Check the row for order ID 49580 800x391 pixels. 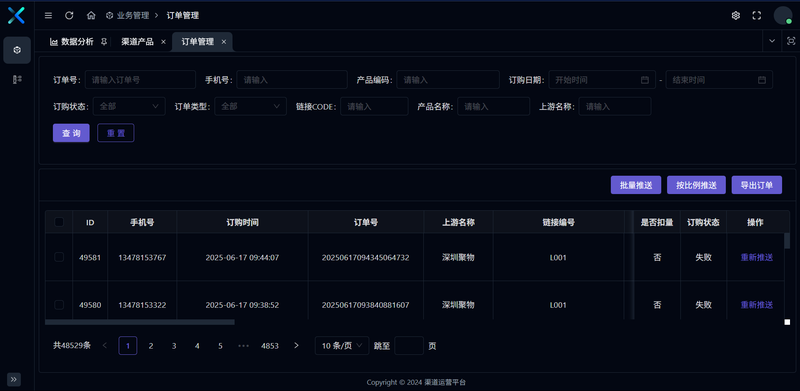point(59,305)
